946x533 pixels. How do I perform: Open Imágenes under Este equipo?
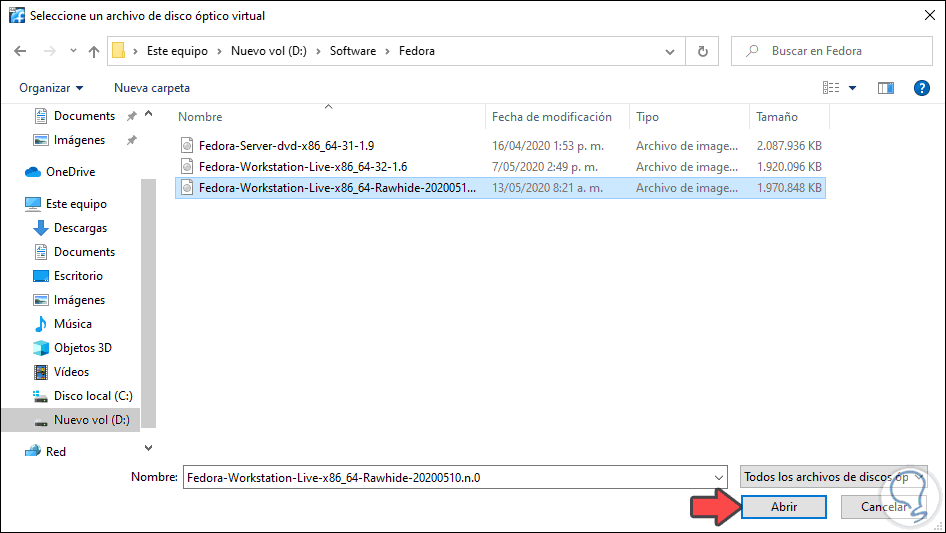coord(69,300)
